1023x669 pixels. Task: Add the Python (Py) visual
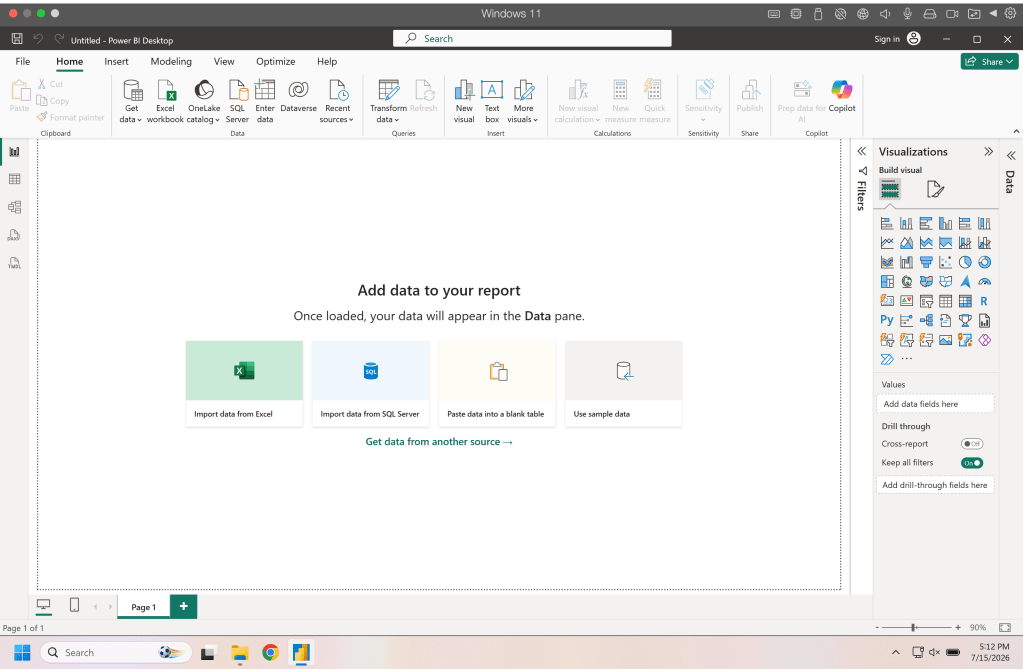coord(887,320)
